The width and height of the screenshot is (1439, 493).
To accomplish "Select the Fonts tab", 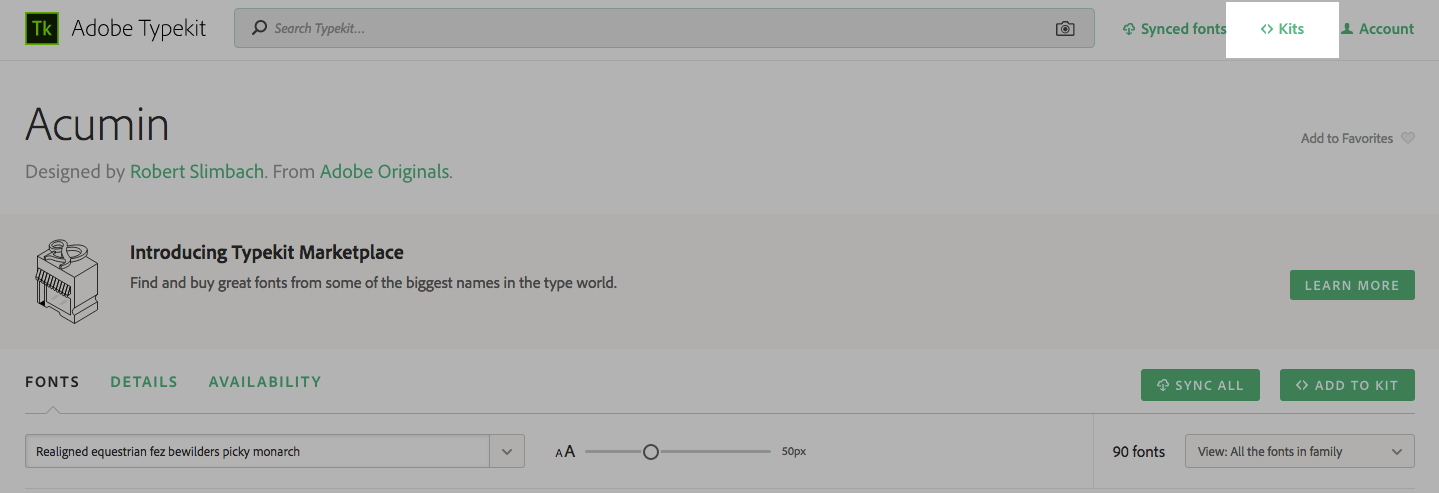I will [52, 382].
